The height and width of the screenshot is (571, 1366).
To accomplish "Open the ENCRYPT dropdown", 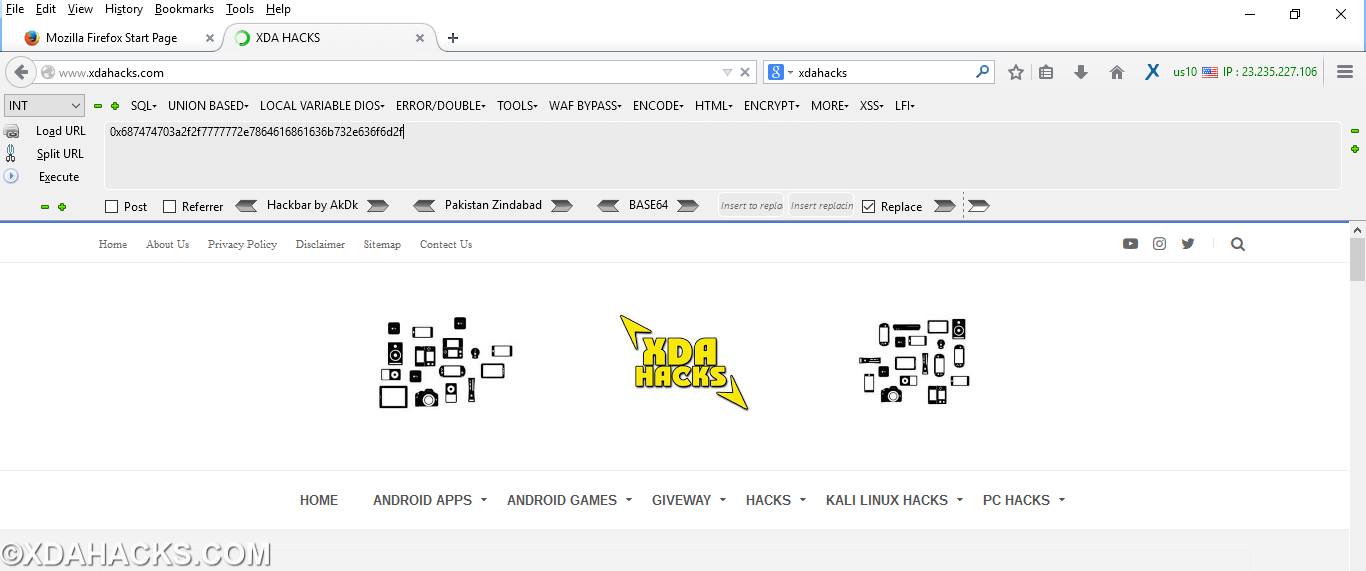I will (772, 106).
